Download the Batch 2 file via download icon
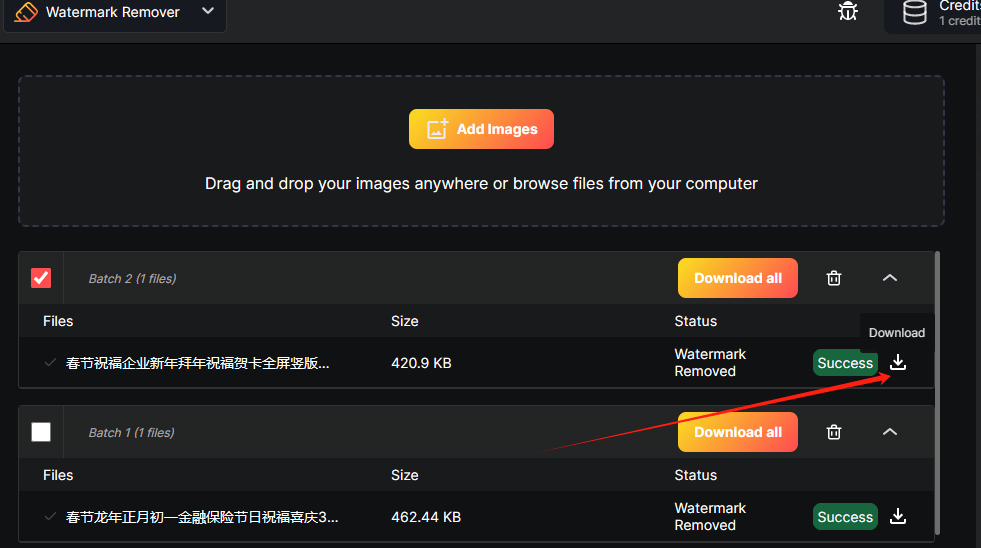 (x=898, y=363)
